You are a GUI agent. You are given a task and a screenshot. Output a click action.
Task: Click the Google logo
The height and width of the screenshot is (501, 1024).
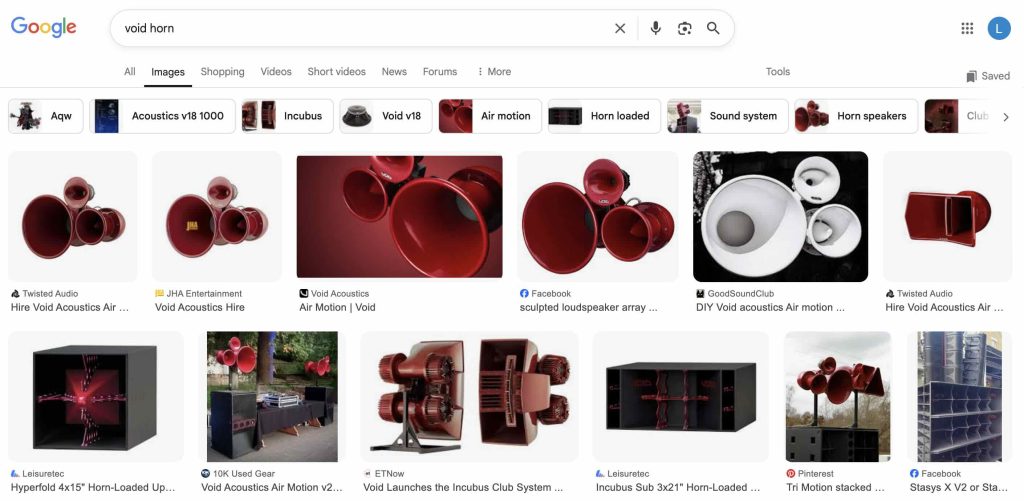44,28
